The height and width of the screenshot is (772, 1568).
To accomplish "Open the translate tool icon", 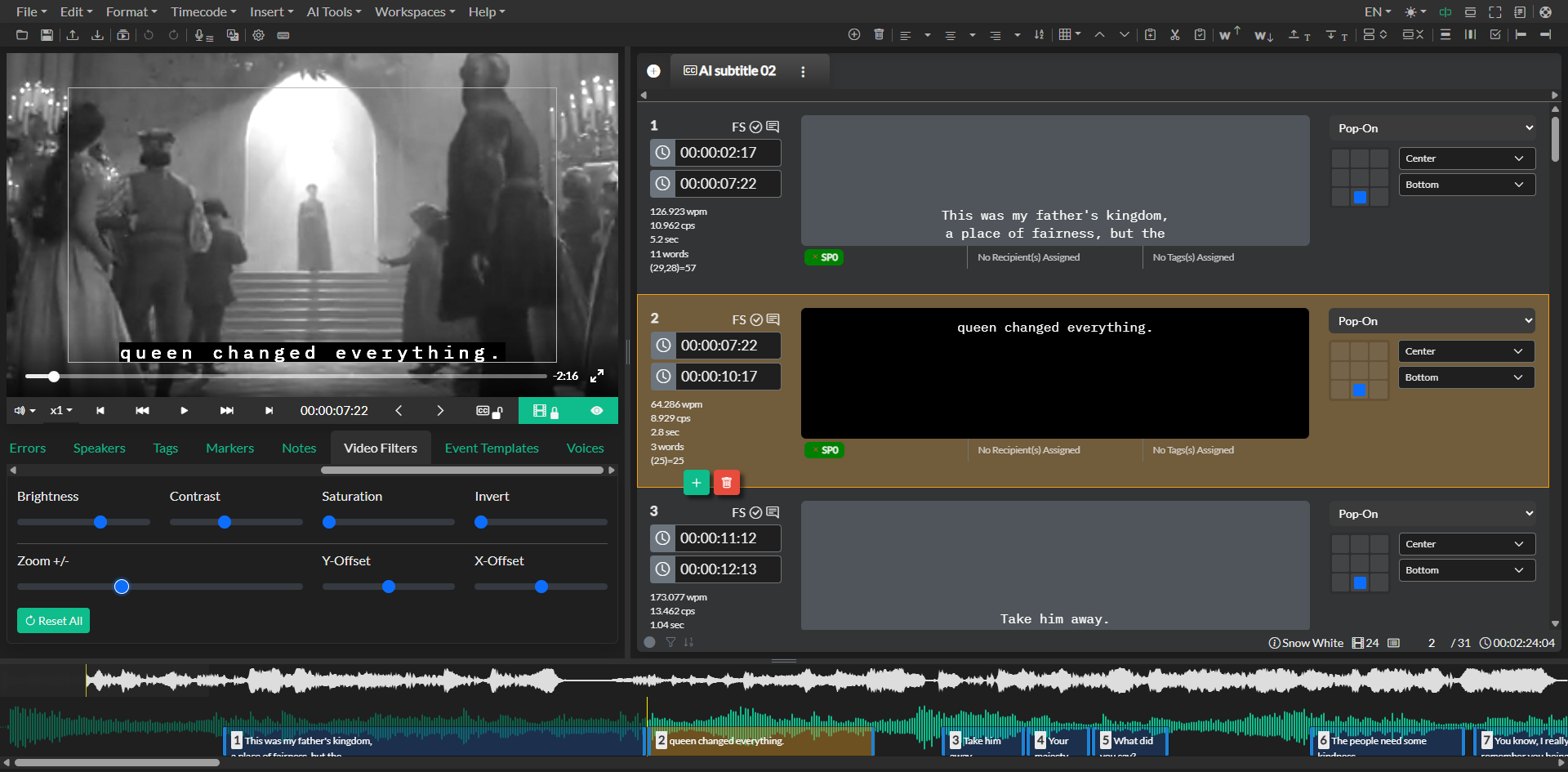I will pos(233,35).
